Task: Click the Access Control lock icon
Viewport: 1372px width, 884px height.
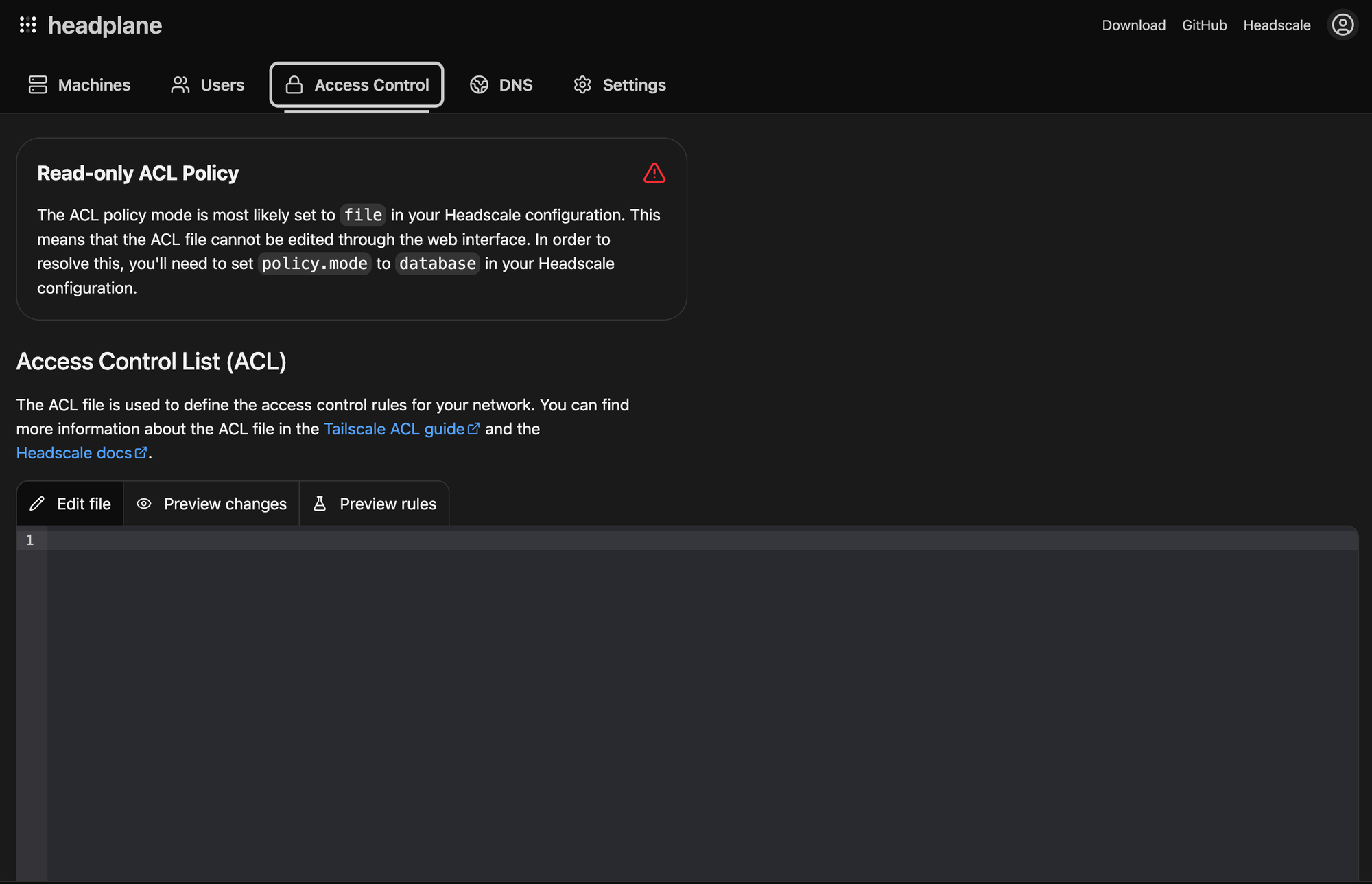Action: 294,85
